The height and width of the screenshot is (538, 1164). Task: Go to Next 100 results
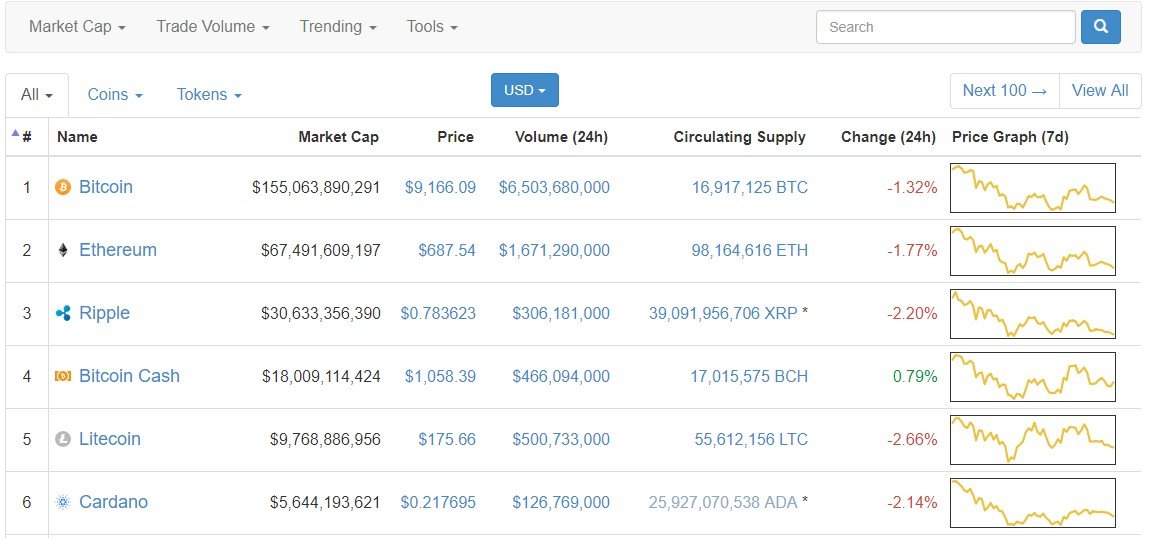[x=1005, y=91]
